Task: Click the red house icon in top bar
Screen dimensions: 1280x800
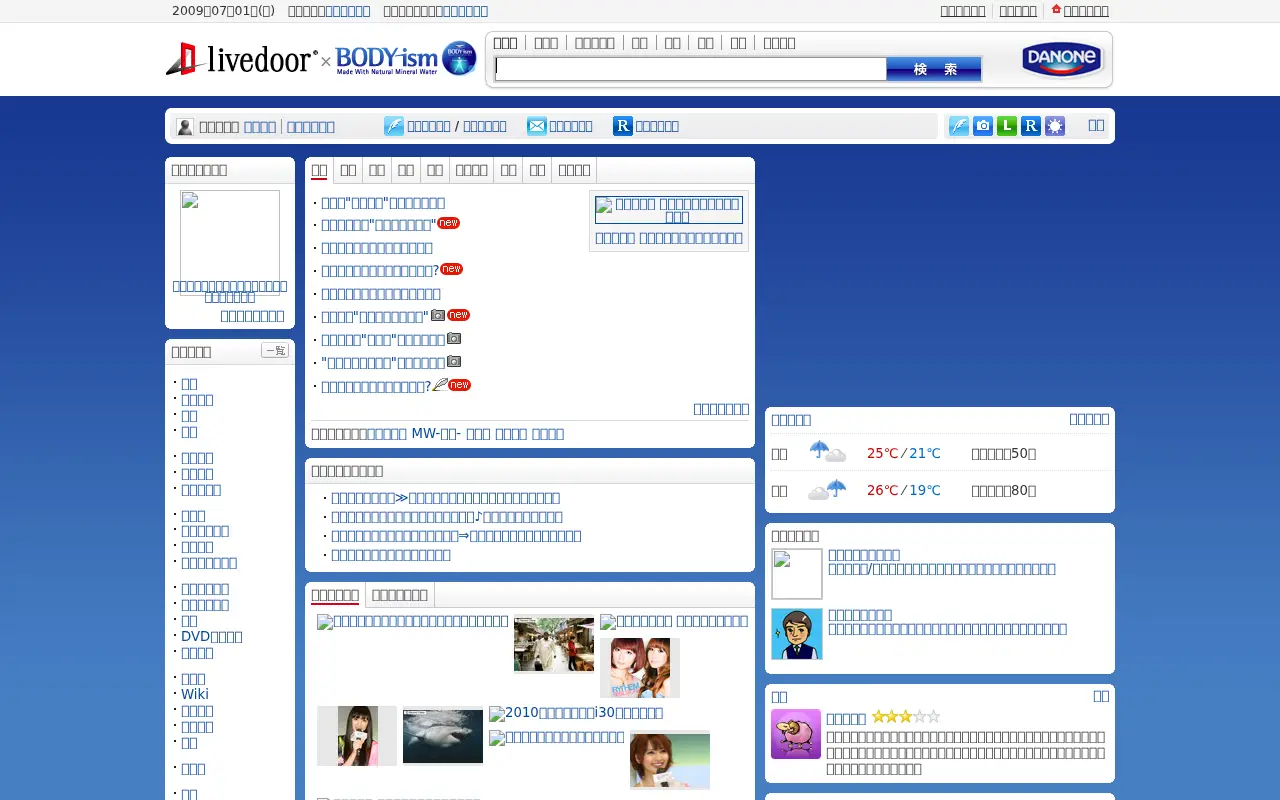Action: point(1056,10)
